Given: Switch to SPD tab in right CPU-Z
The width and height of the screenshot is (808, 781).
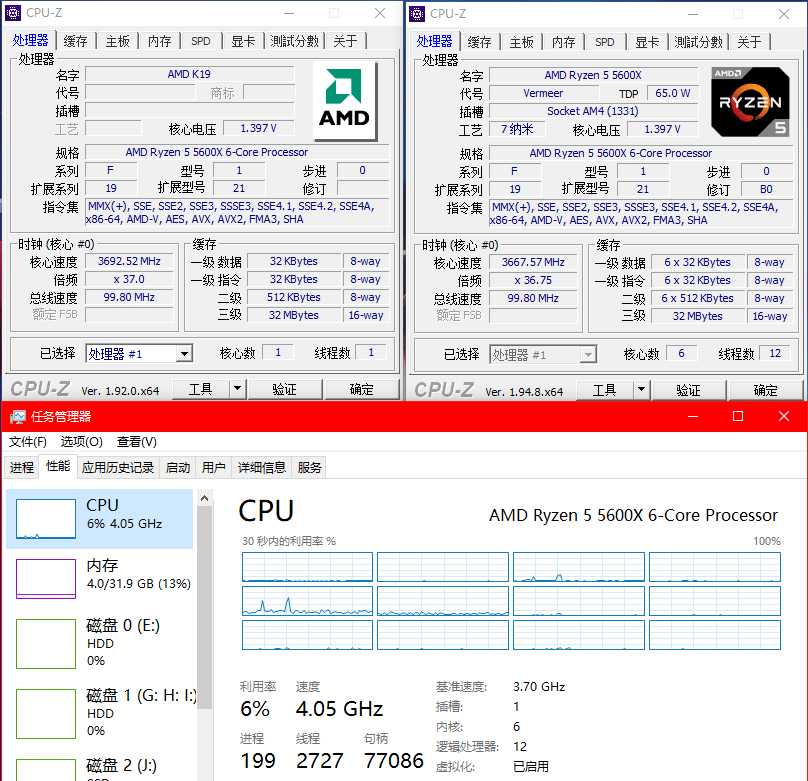Looking at the screenshot, I should pos(605,42).
